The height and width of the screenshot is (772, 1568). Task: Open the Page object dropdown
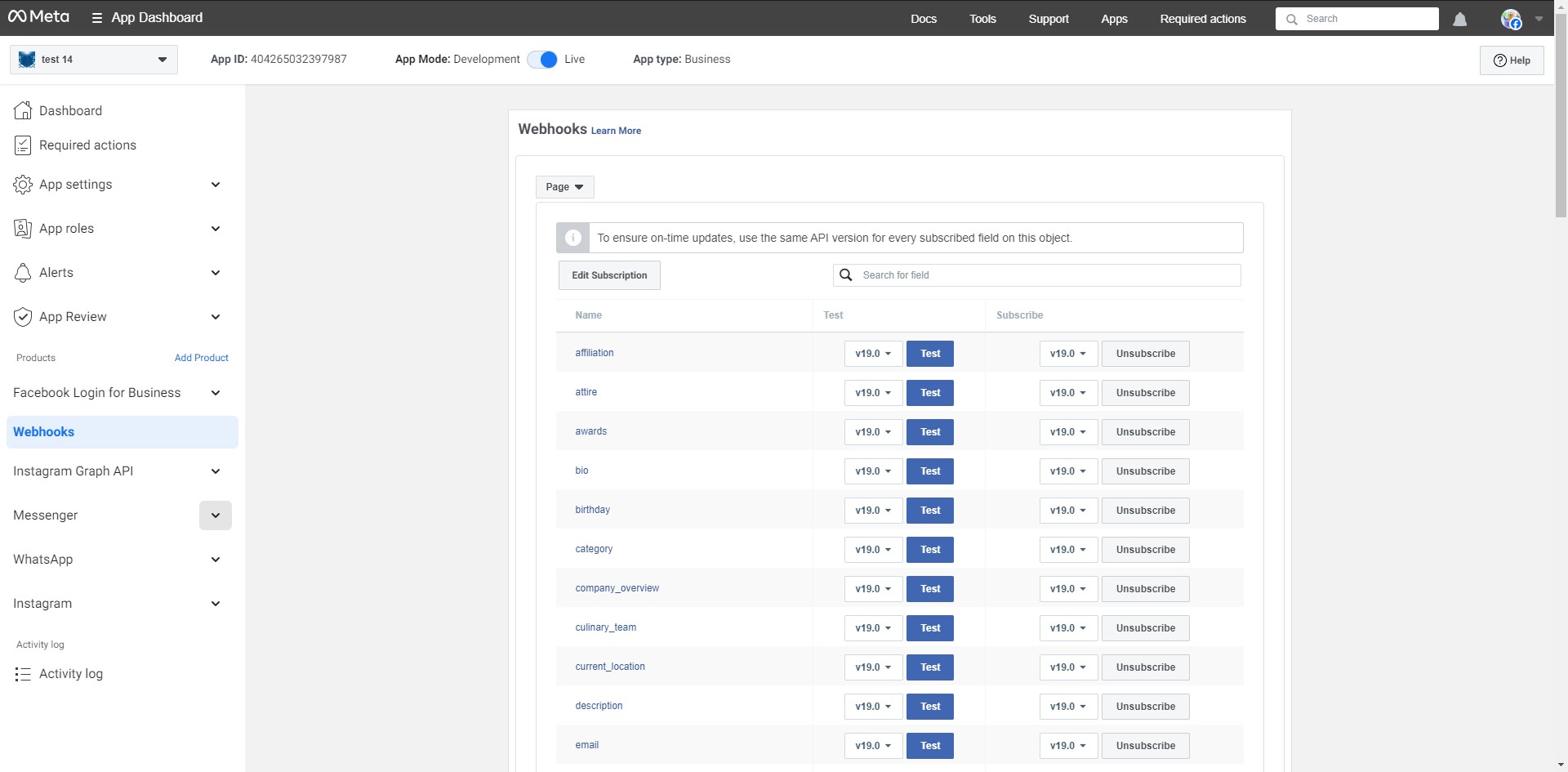[564, 187]
